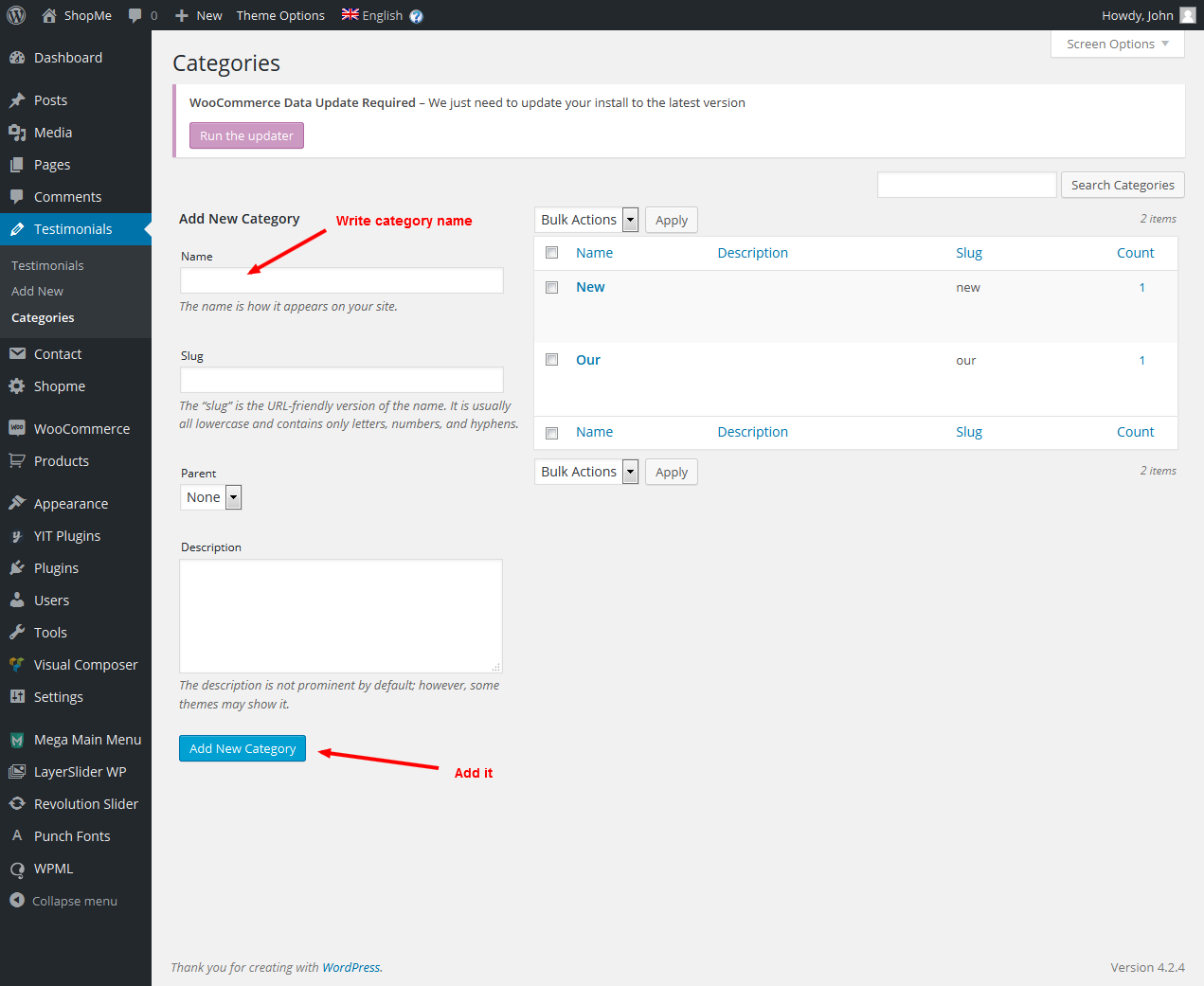Open Media via its sidebar icon

pyautogui.click(x=17, y=133)
